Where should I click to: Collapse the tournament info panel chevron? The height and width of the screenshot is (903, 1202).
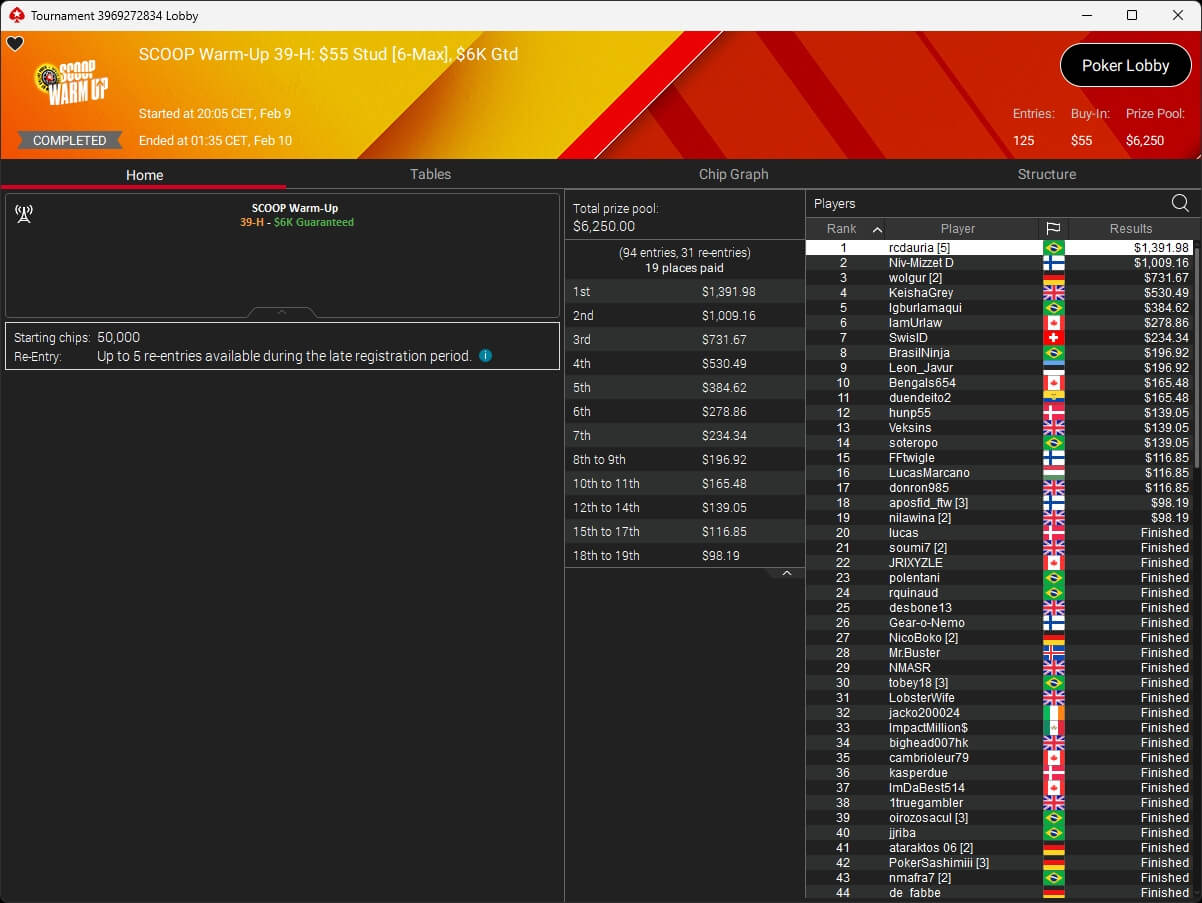tap(282, 312)
